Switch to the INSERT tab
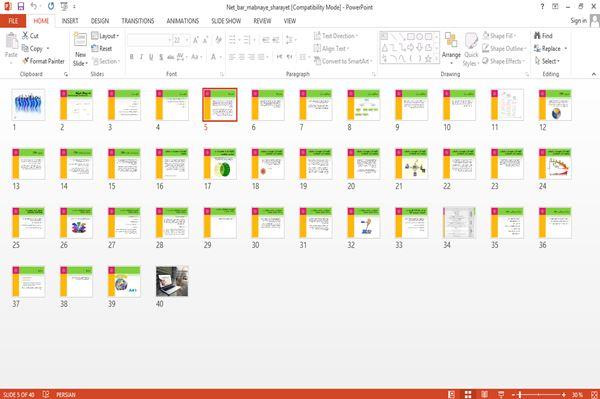Viewport: 600px width, 399px height. 70,21
